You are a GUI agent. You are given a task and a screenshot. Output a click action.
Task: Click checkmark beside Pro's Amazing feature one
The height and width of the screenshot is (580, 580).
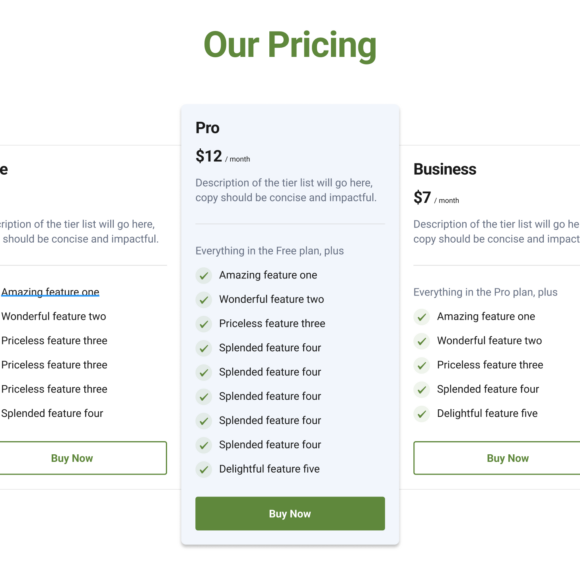click(203, 276)
